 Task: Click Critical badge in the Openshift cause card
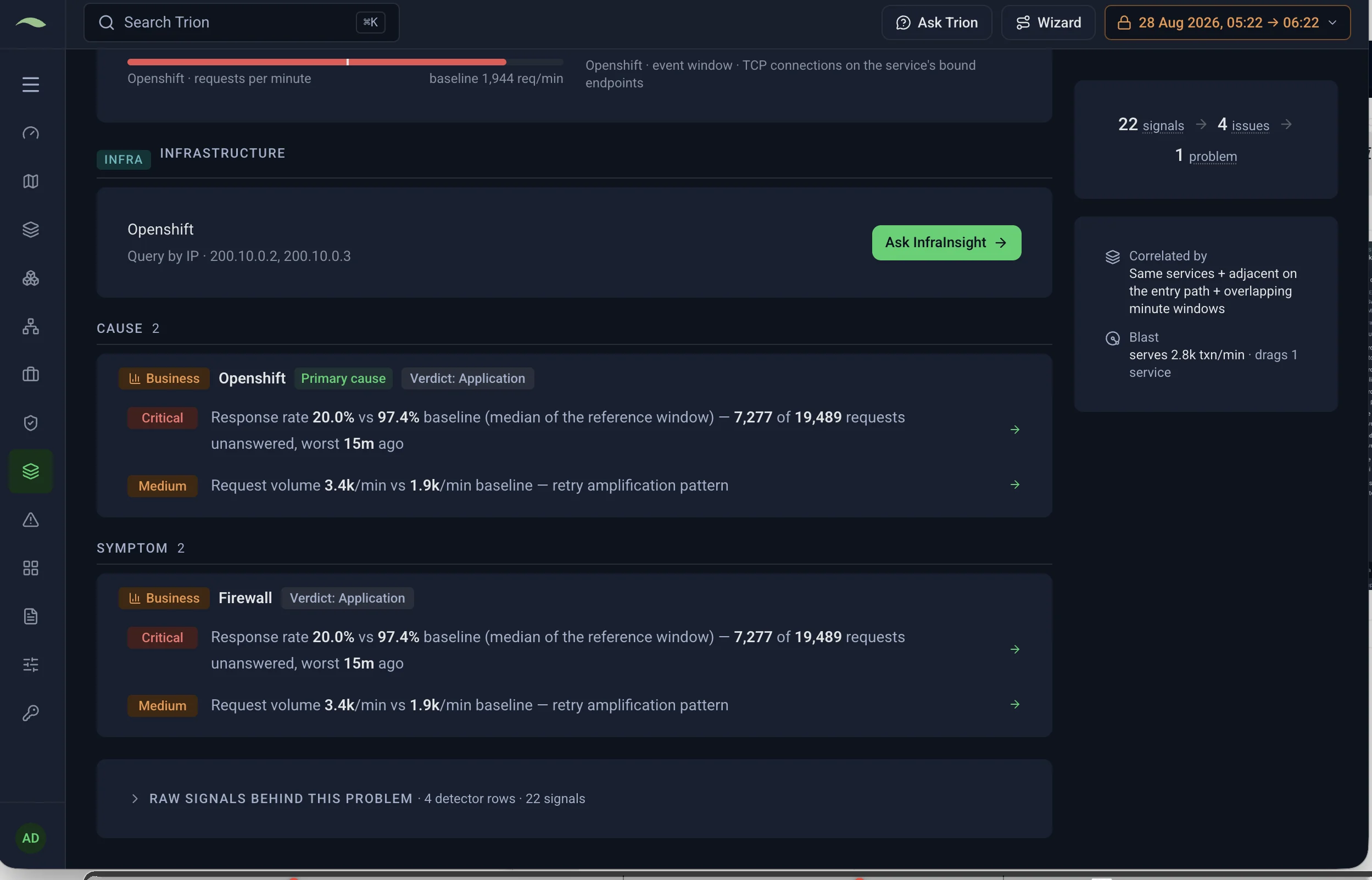pos(162,417)
